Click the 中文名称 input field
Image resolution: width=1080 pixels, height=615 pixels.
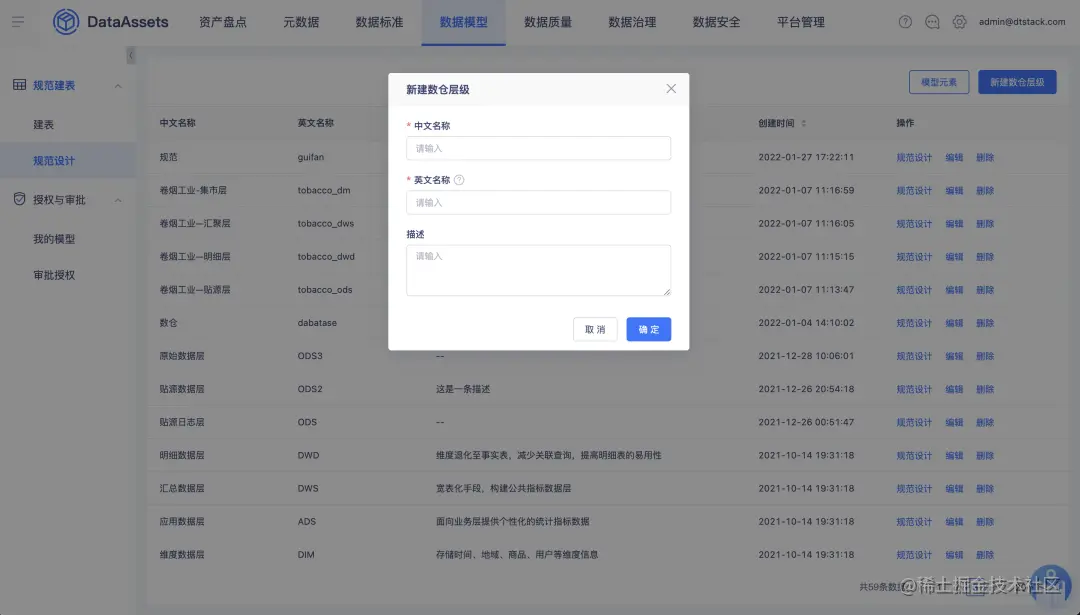pos(539,148)
